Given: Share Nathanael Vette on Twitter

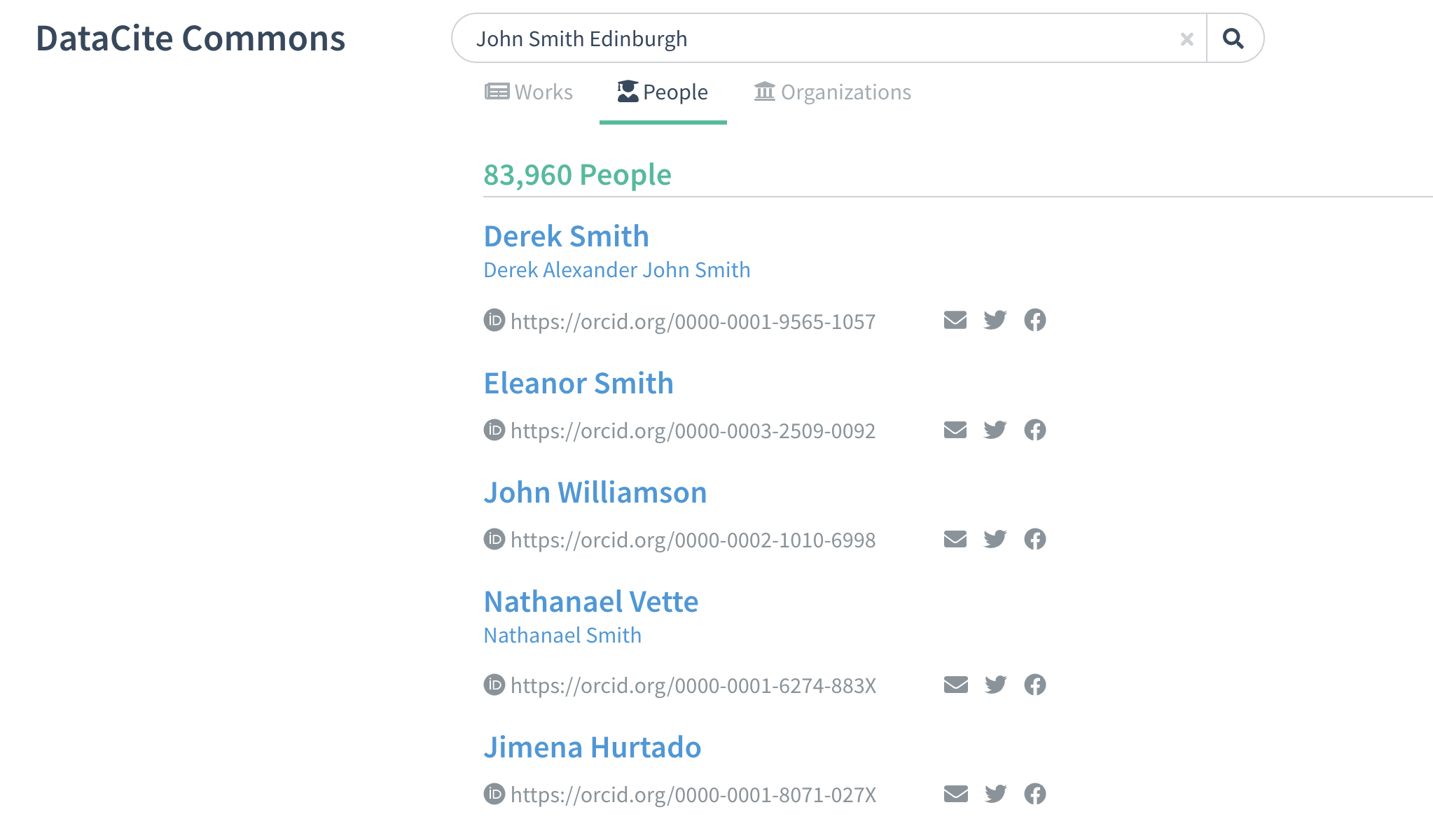Looking at the screenshot, I should click(x=995, y=684).
